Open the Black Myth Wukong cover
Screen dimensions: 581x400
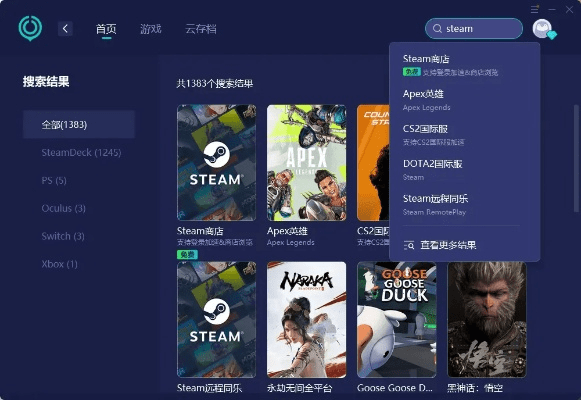(487, 320)
